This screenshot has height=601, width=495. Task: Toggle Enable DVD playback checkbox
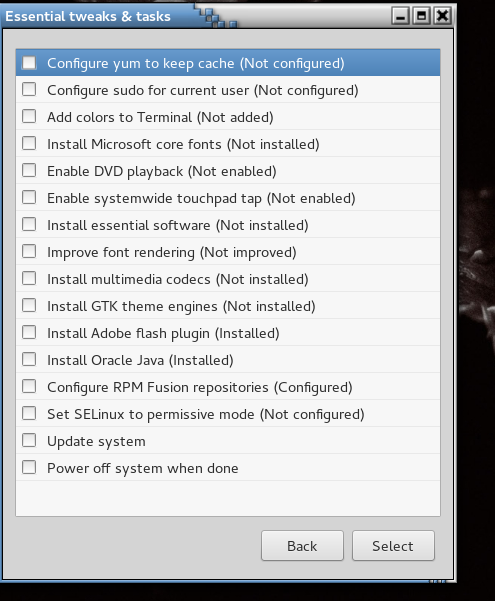(x=29, y=170)
